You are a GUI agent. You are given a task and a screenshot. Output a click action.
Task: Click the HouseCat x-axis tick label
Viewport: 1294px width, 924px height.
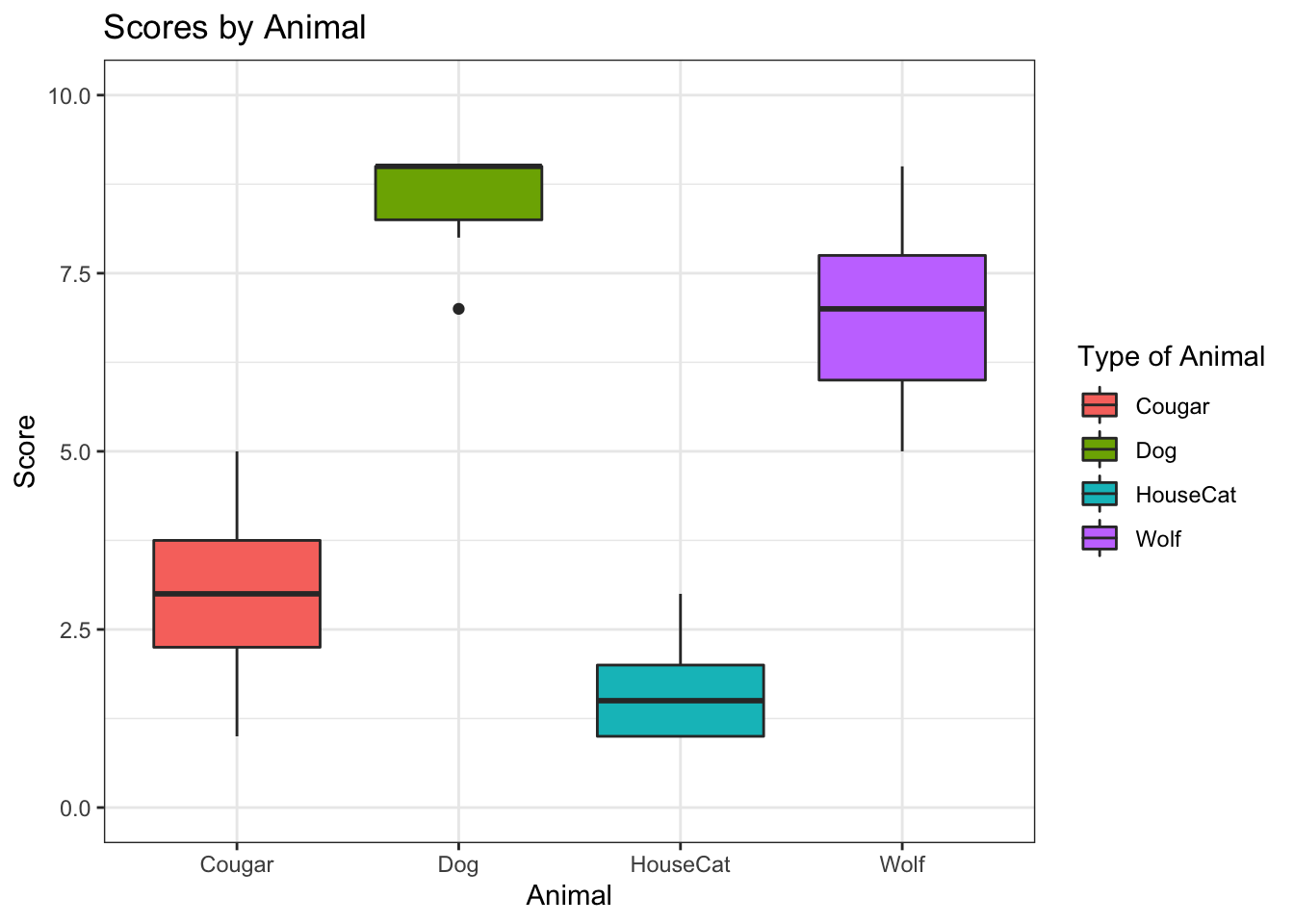coord(681,864)
